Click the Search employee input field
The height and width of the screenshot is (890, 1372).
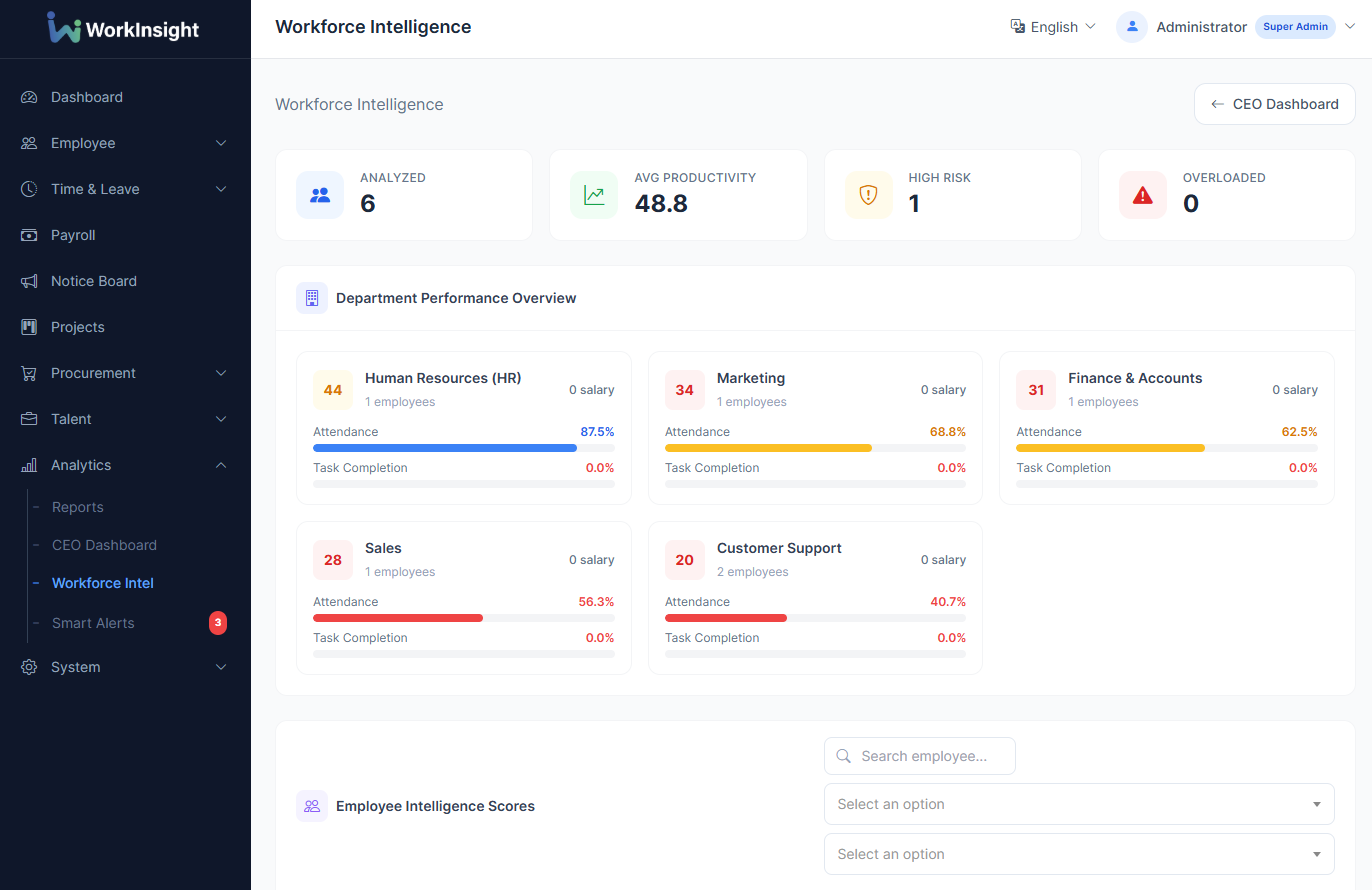coord(919,756)
